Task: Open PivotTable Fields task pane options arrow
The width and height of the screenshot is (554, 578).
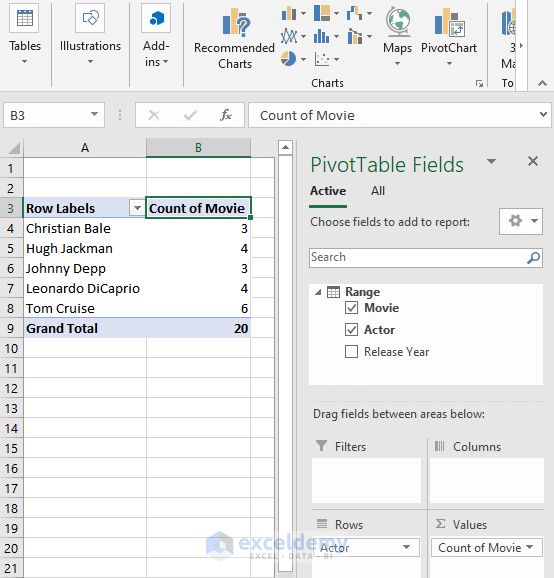Action: pyautogui.click(x=491, y=161)
